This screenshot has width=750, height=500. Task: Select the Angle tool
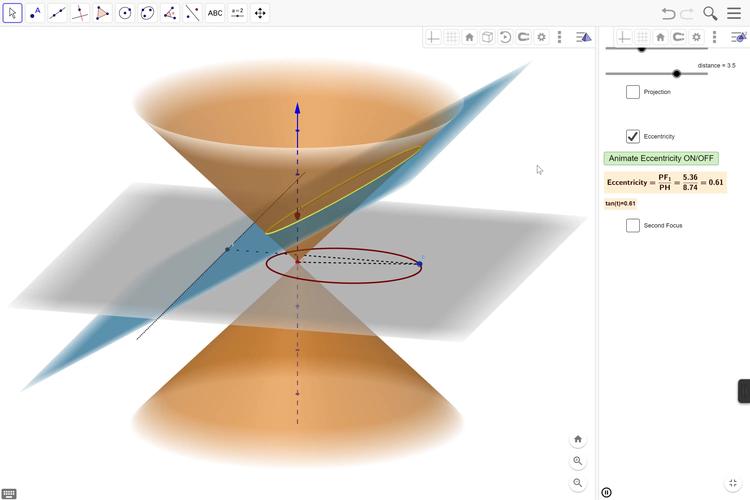point(170,13)
